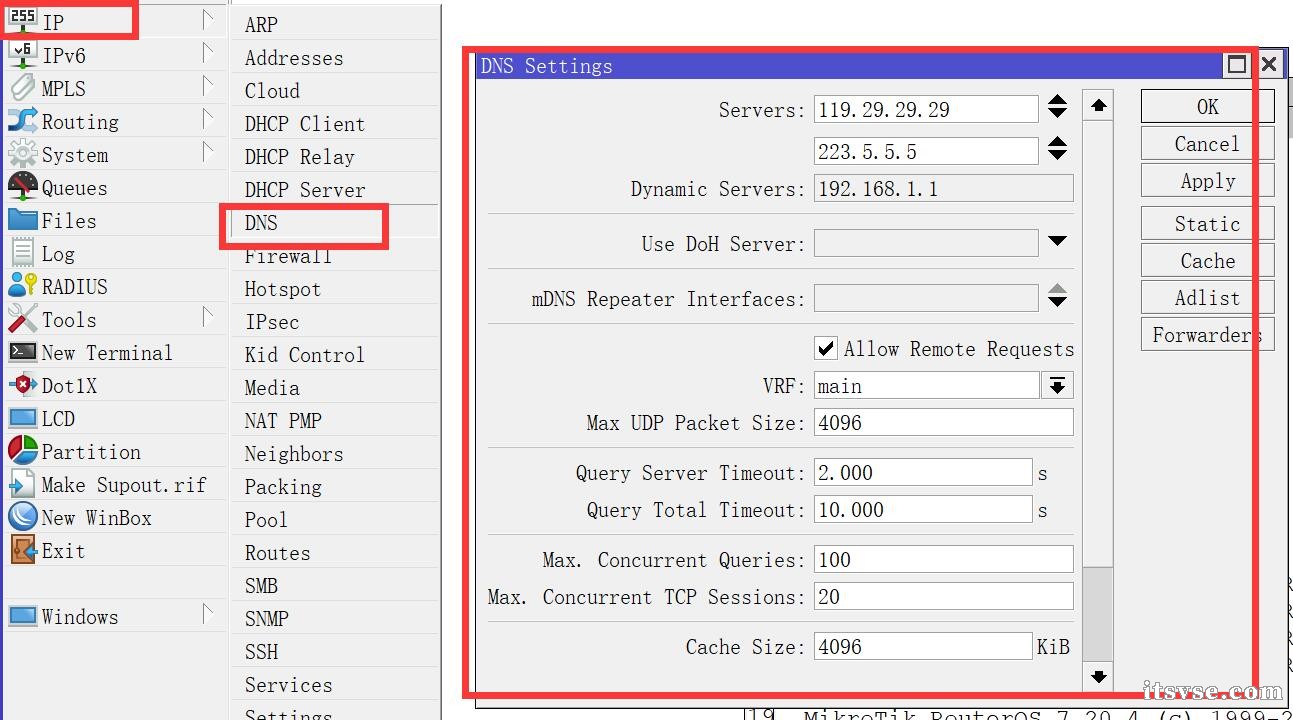Toggle Allow Remote Requests checkbox
The image size is (1293, 720).
[826, 348]
